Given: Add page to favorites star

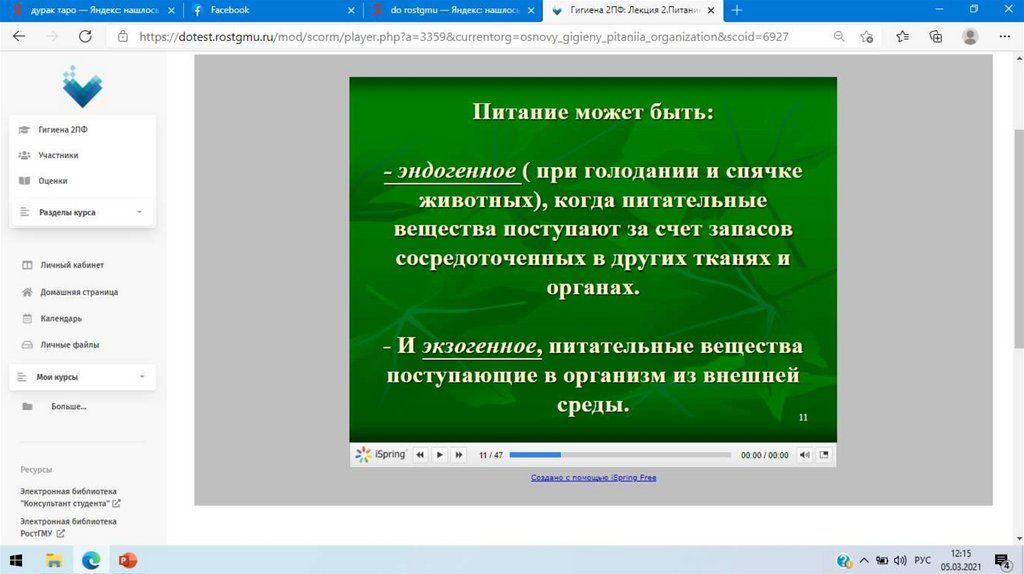Looking at the screenshot, I should [867, 37].
